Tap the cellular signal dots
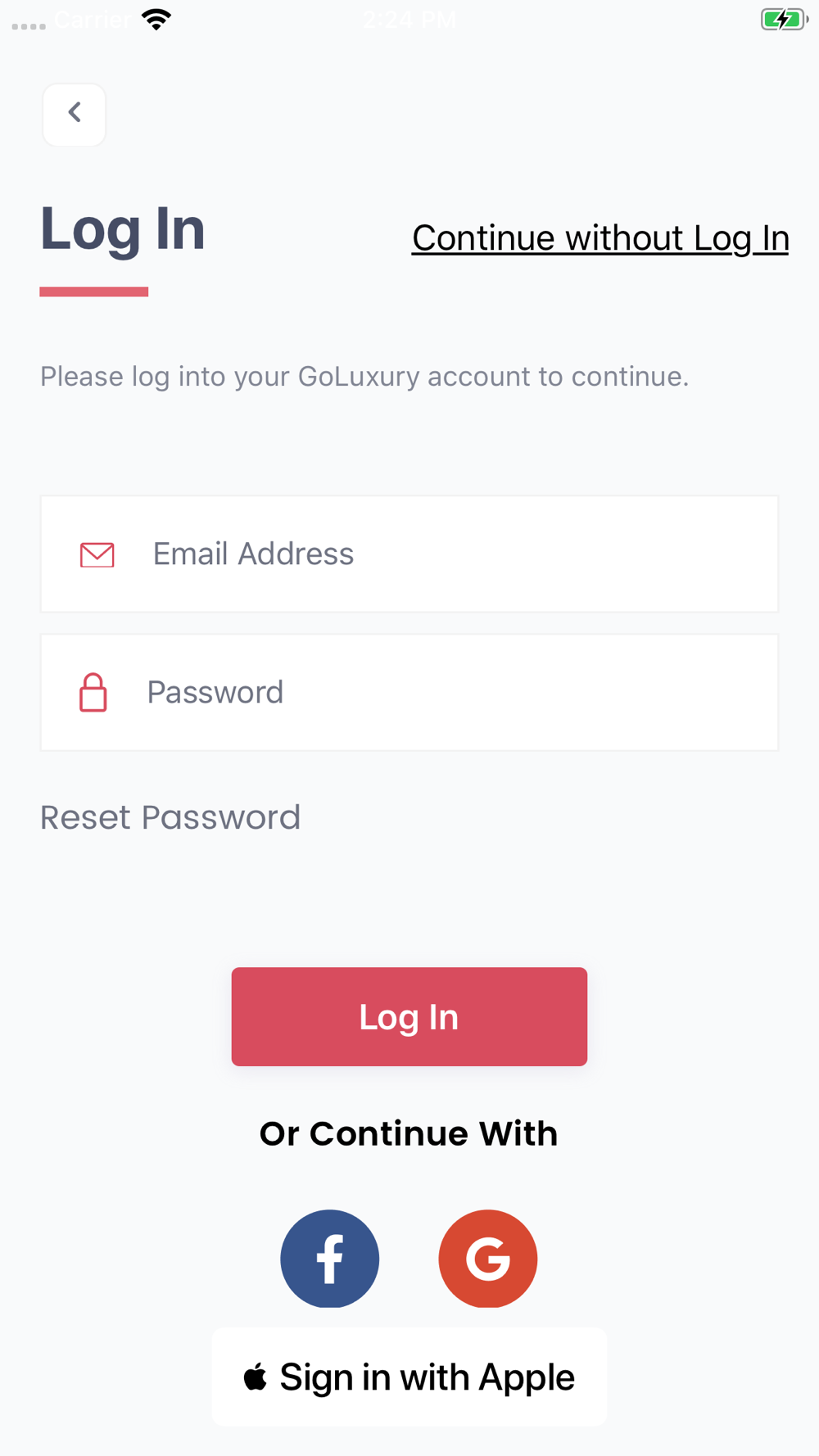Image resolution: width=819 pixels, height=1456 pixels. click(29, 26)
